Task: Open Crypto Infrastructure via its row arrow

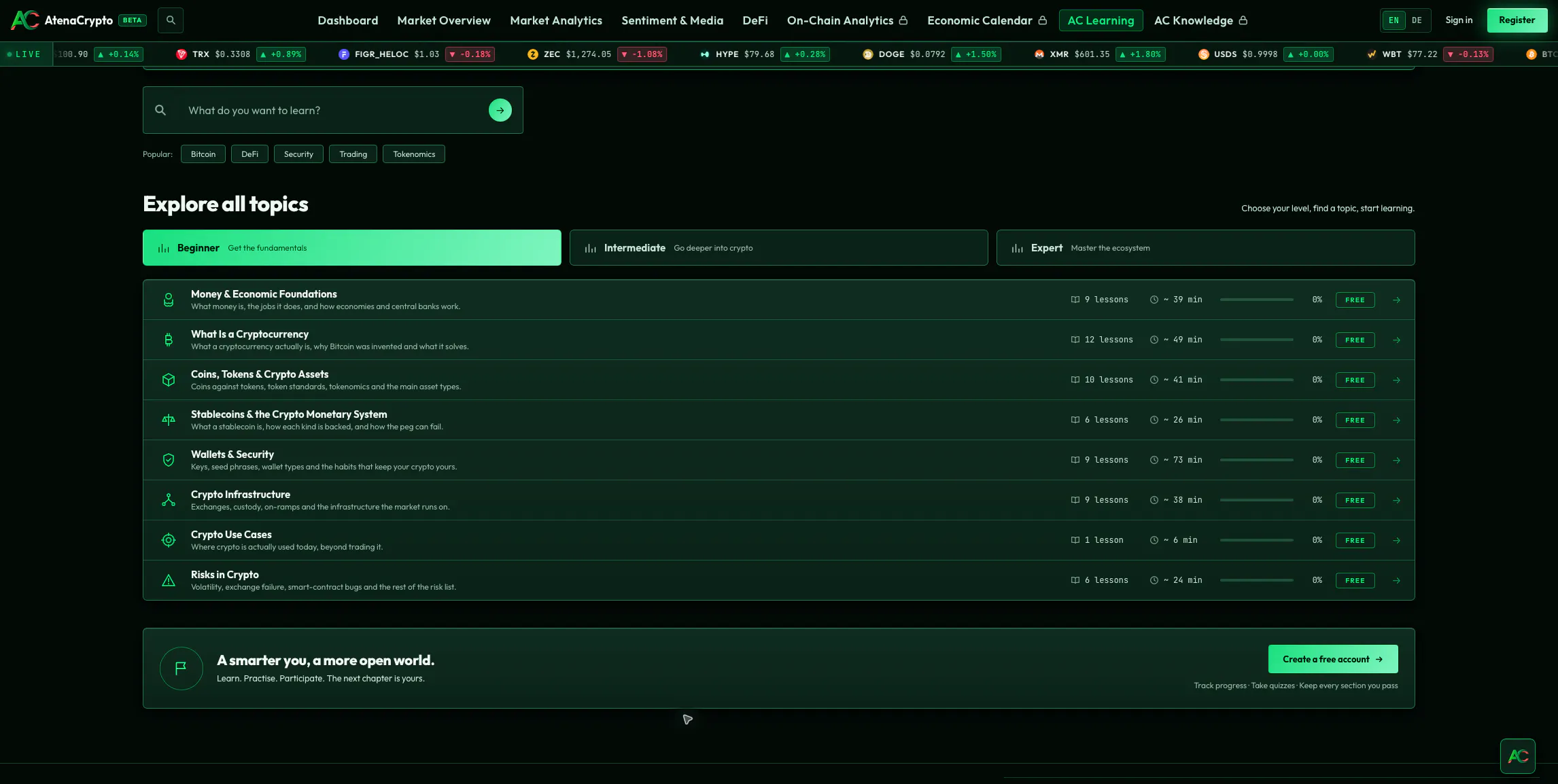Action: (1396, 500)
